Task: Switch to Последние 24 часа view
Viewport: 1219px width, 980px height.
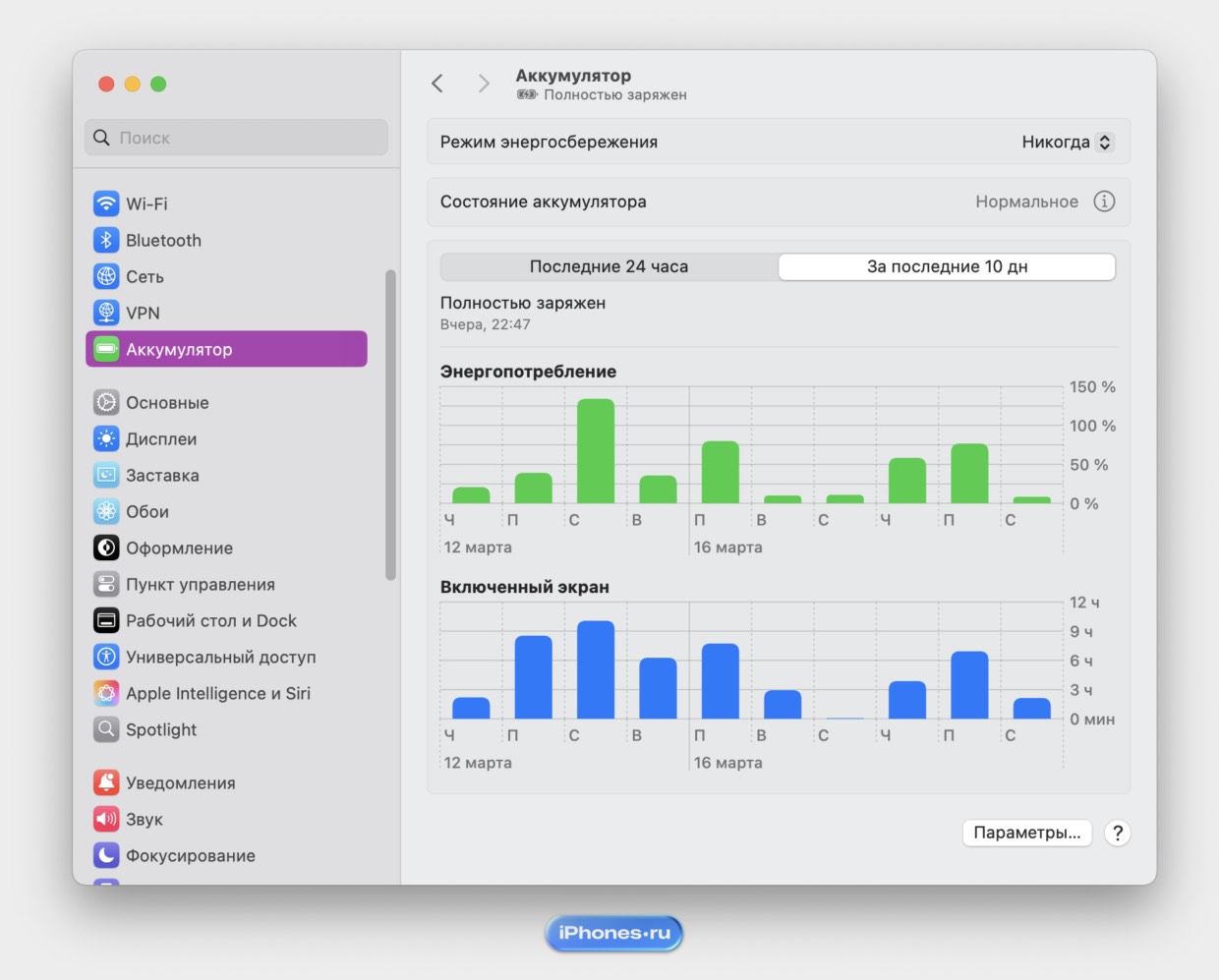Action: pos(609,266)
